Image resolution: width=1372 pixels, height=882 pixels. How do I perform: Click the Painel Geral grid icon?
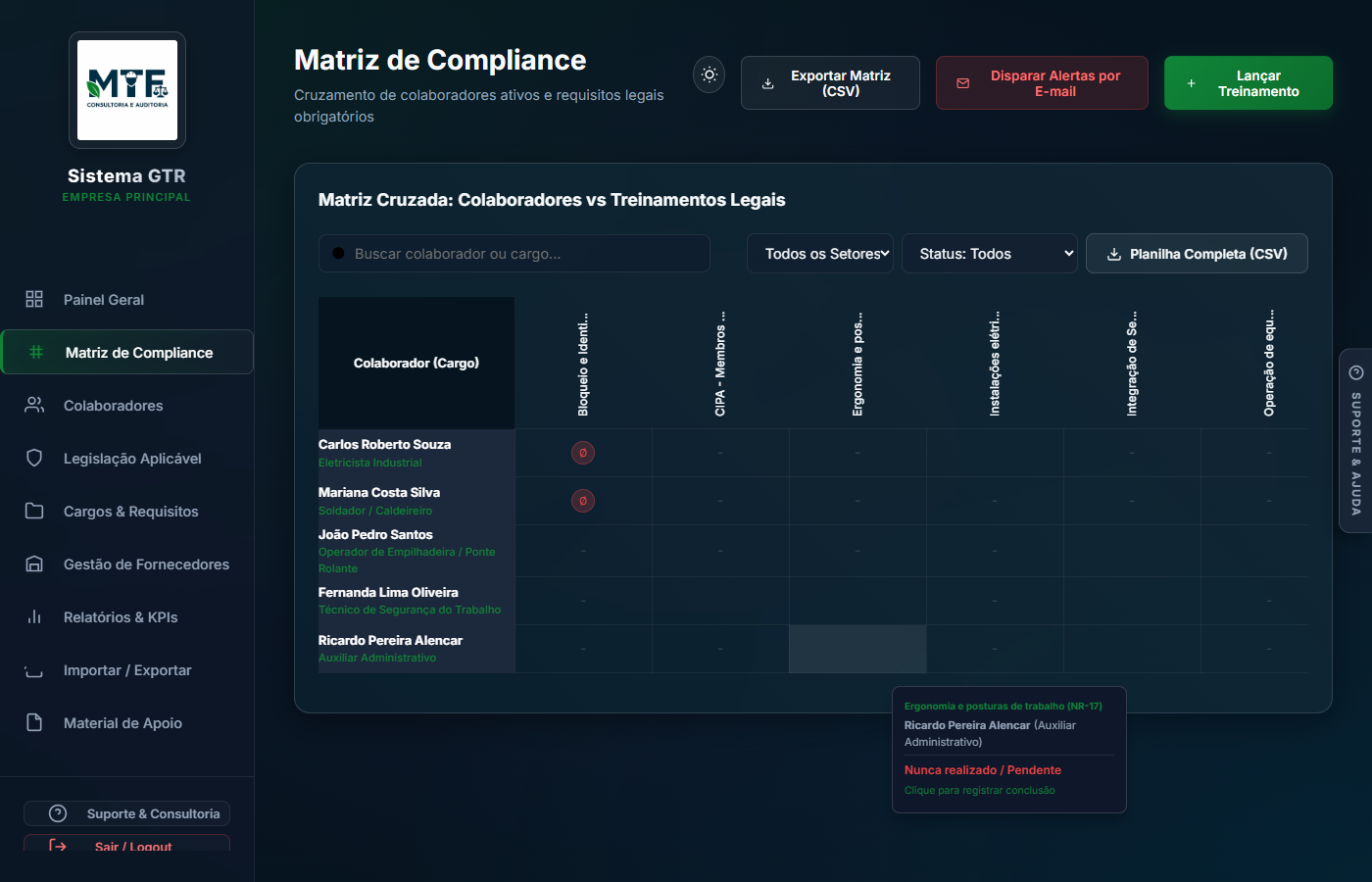click(34, 299)
